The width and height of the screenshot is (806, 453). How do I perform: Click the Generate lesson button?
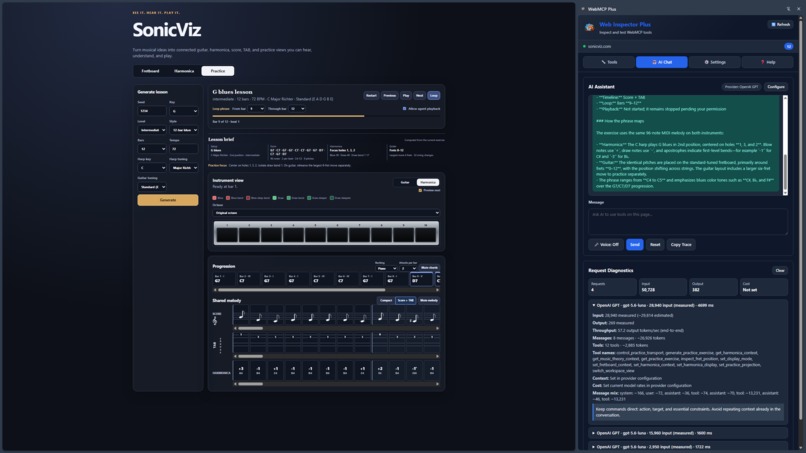tap(168, 200)
